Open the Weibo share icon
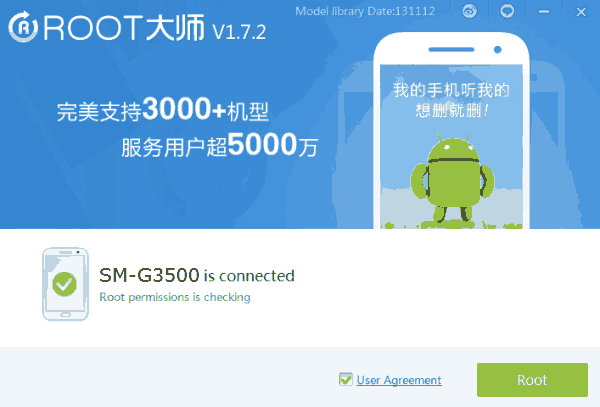The height and width of the screenshot is (407, 600). point(470,11)
